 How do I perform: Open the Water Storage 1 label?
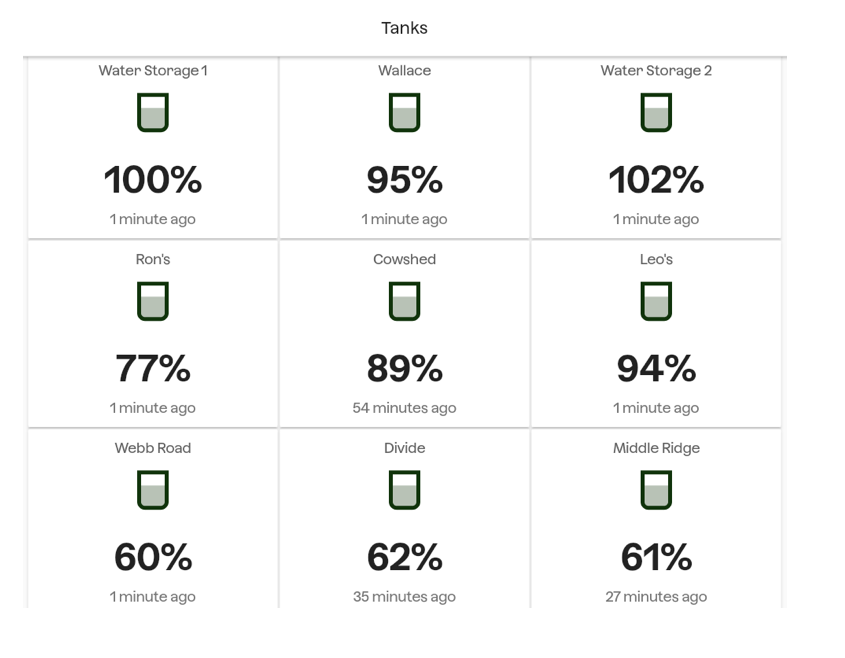click(153, 71)
